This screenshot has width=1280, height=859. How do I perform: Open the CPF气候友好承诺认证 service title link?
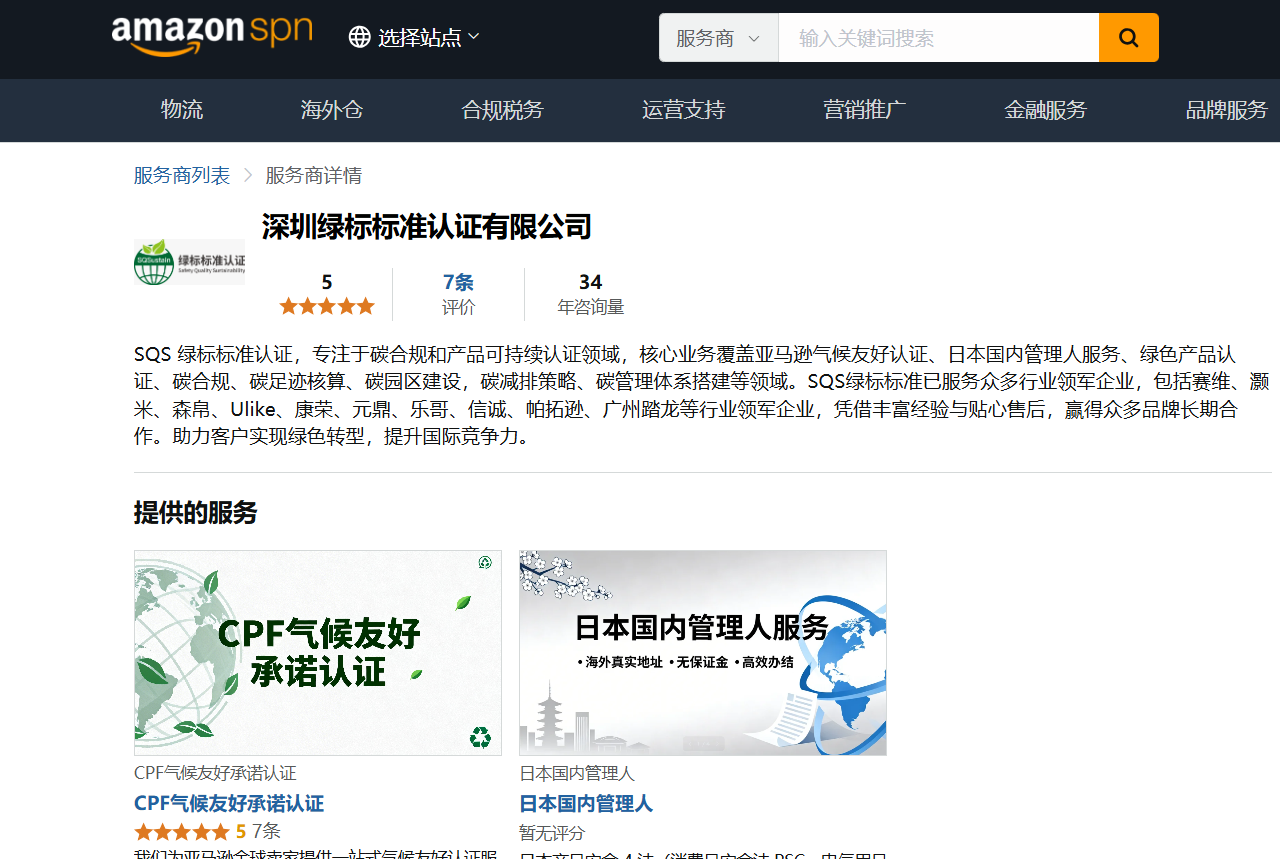229,804
